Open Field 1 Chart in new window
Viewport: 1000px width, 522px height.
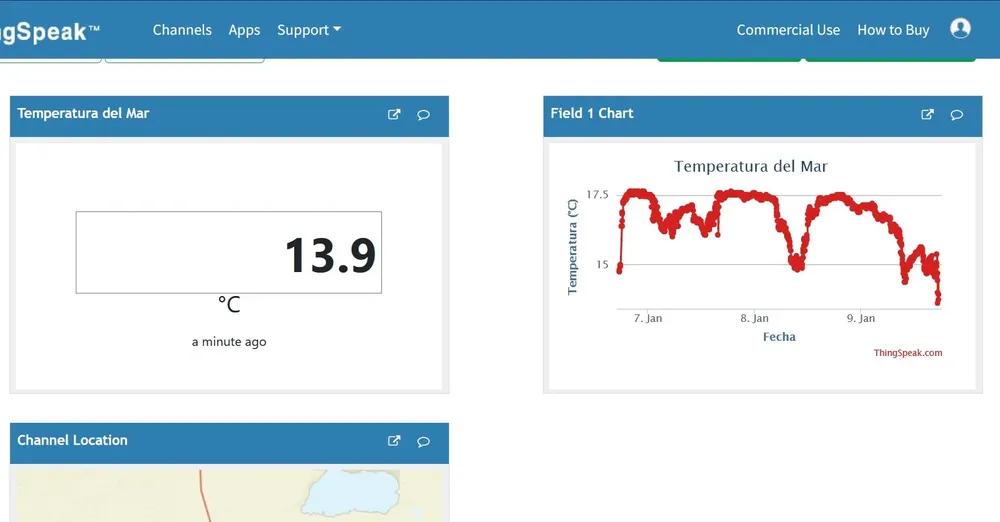927,115
